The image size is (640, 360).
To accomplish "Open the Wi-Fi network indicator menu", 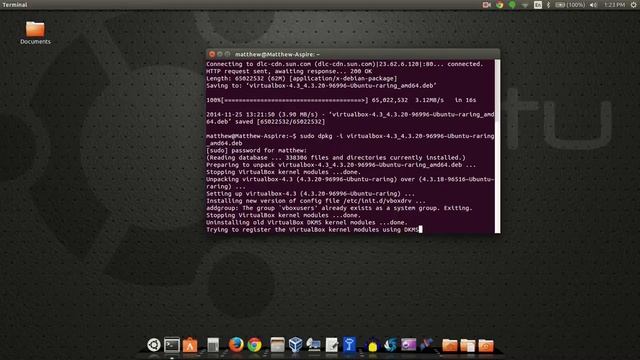I will point(525,5).
